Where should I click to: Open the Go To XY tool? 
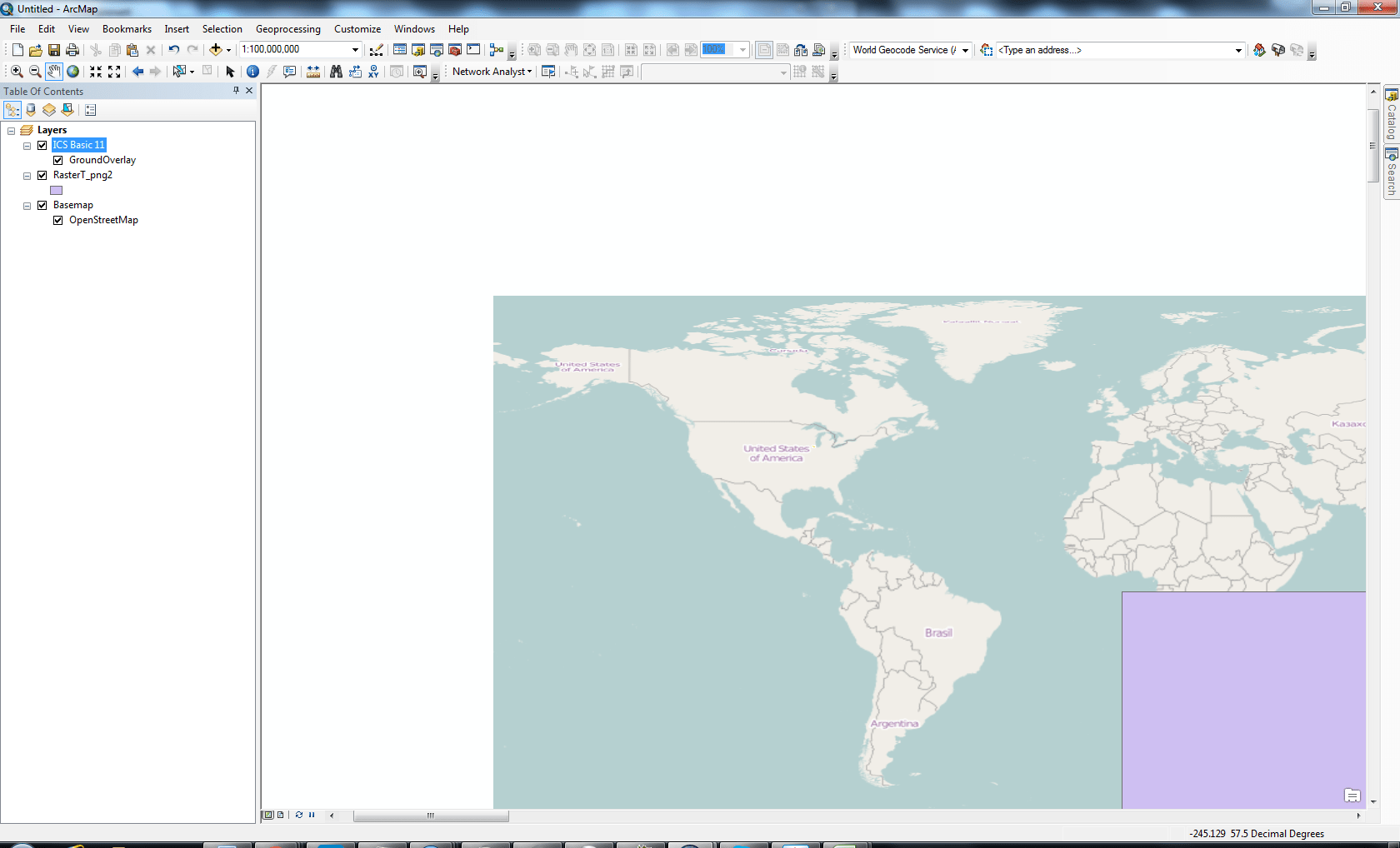pyautogui.click(x=372, y=71)
